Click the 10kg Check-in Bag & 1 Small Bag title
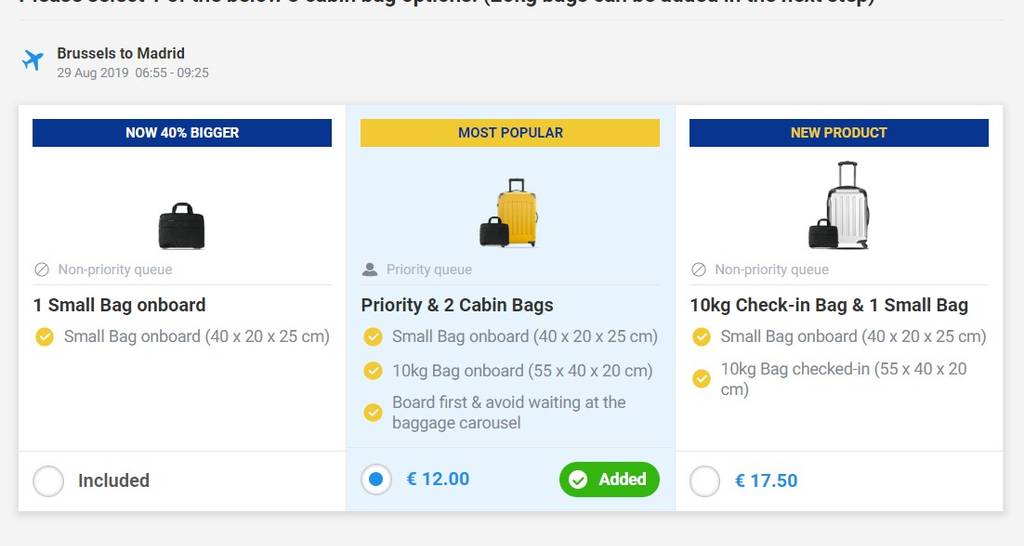Viewport: 1024px width, 546px height. 828,305
